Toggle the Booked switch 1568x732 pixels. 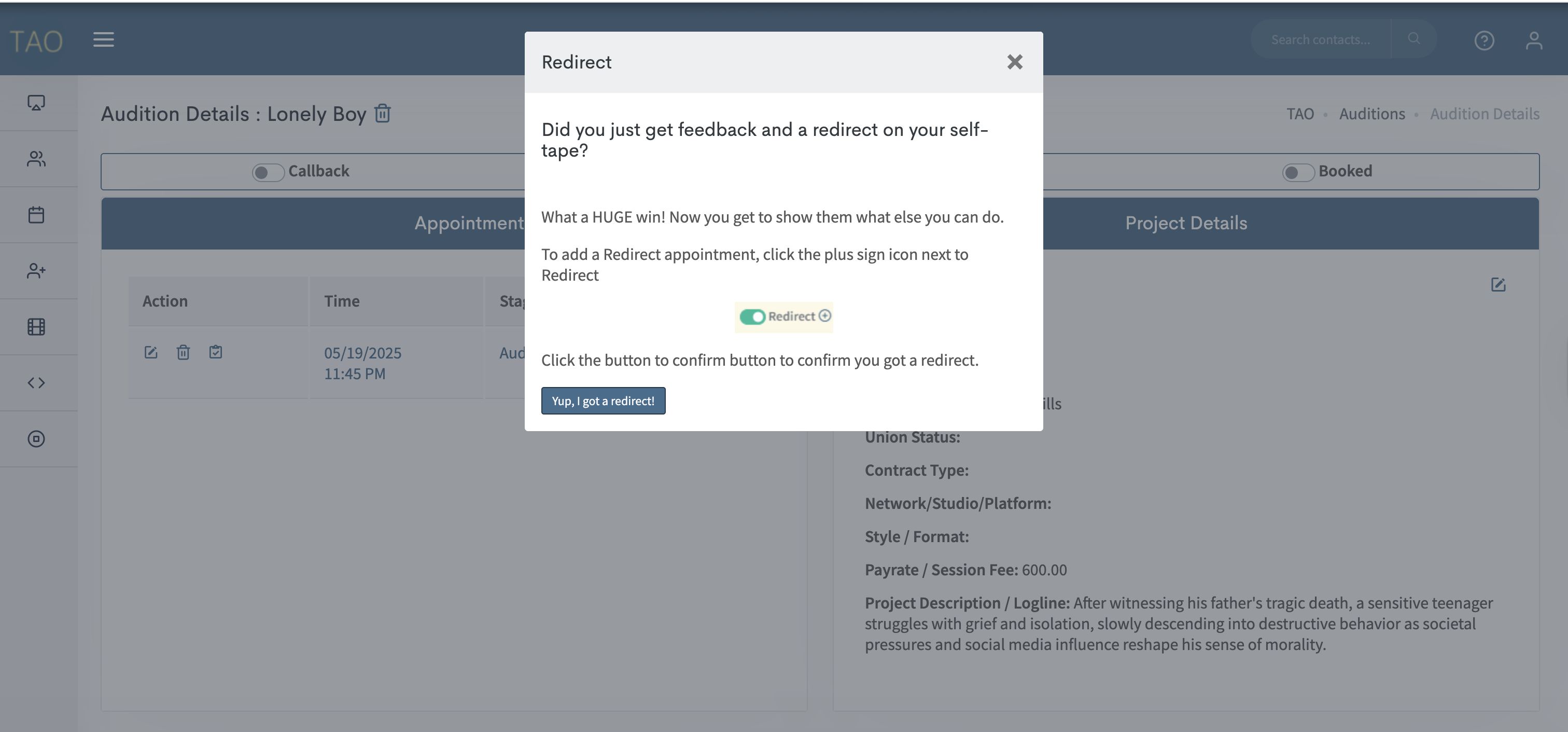(x=1298, y=172)
